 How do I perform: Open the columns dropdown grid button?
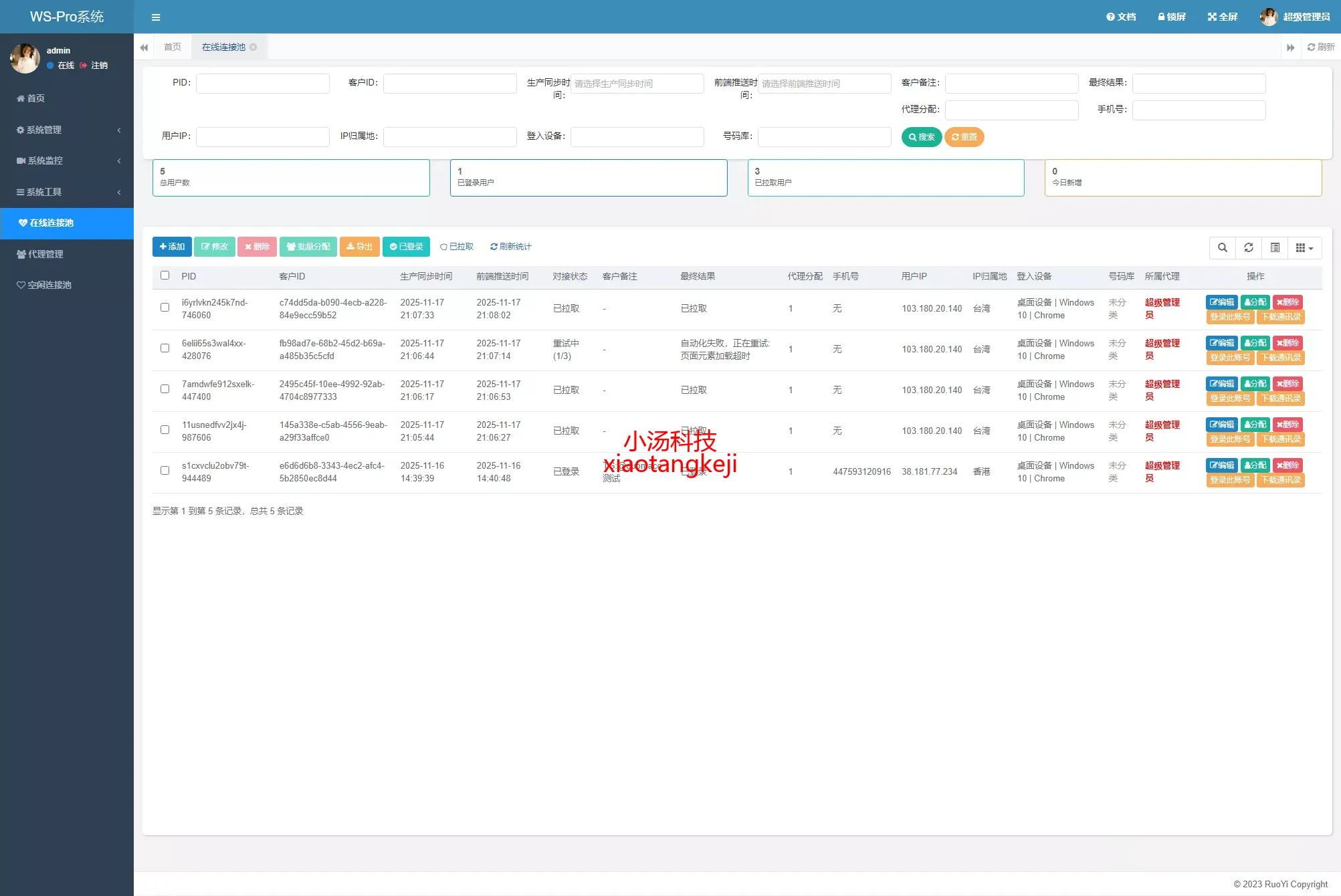tap(1304, 248)
